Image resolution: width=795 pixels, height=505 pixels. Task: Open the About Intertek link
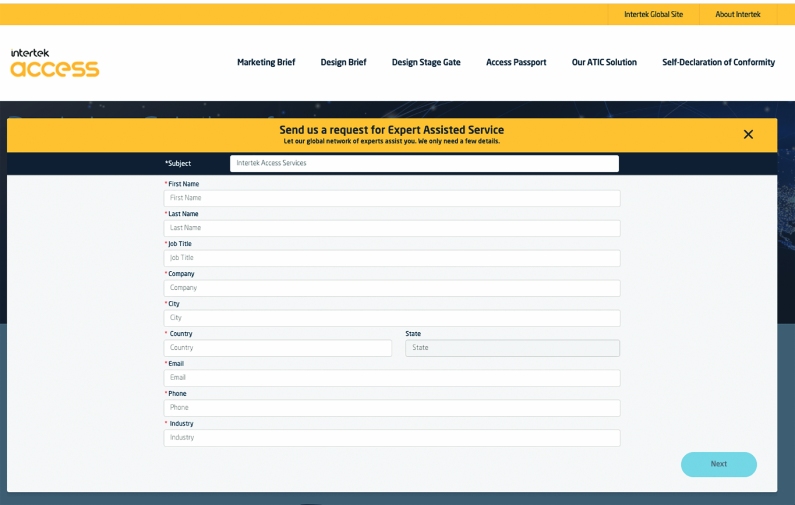pos(738,14)
